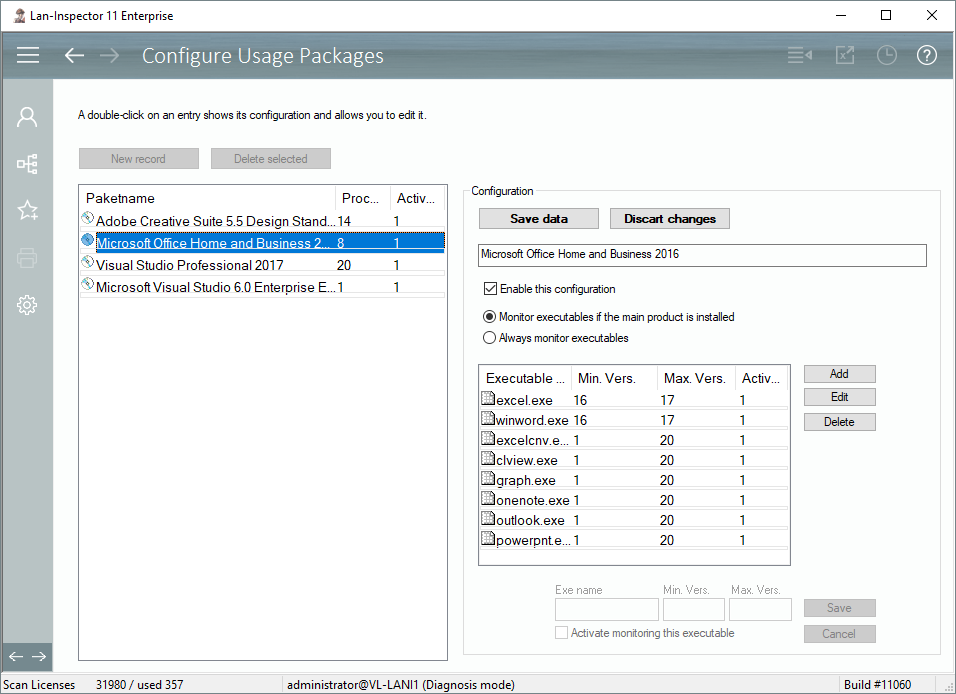Sort executables by Min. Vers. column
The height and width of the screenshot is (694, 956).
[x=614, y=378]
